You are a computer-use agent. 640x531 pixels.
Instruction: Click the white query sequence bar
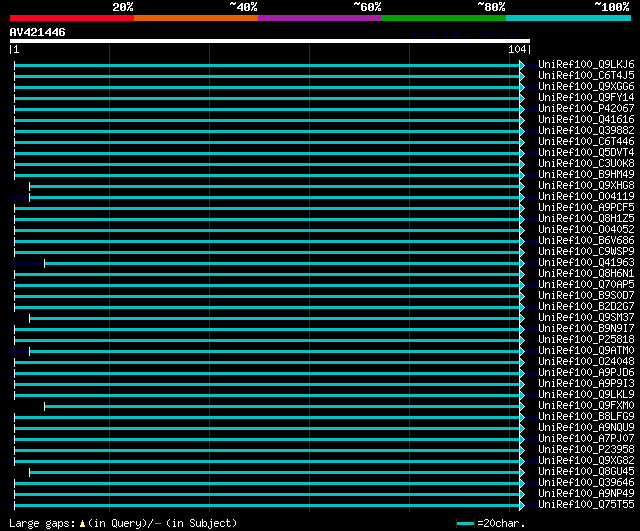270,41
